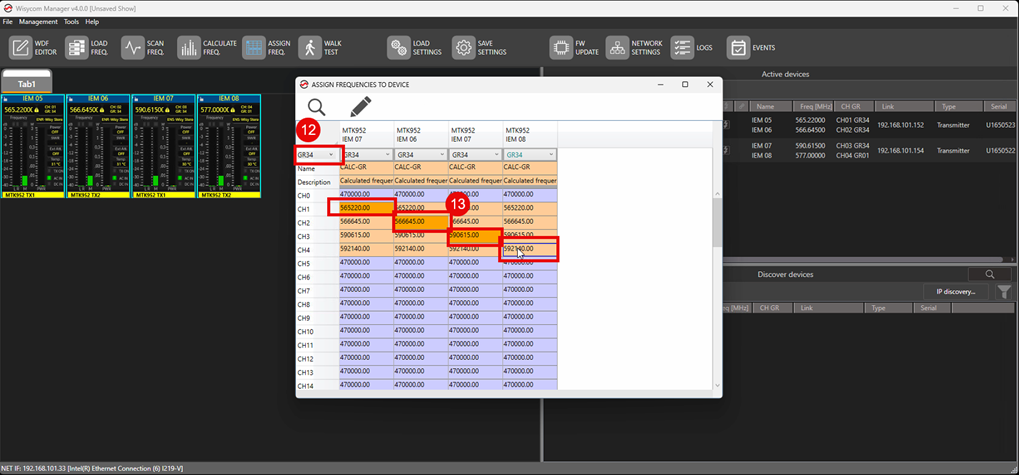The height and width of the screenshot is (476, 1020).
Task: Click Serial column header in Active devices
Action: click(x=1001, y=106)
